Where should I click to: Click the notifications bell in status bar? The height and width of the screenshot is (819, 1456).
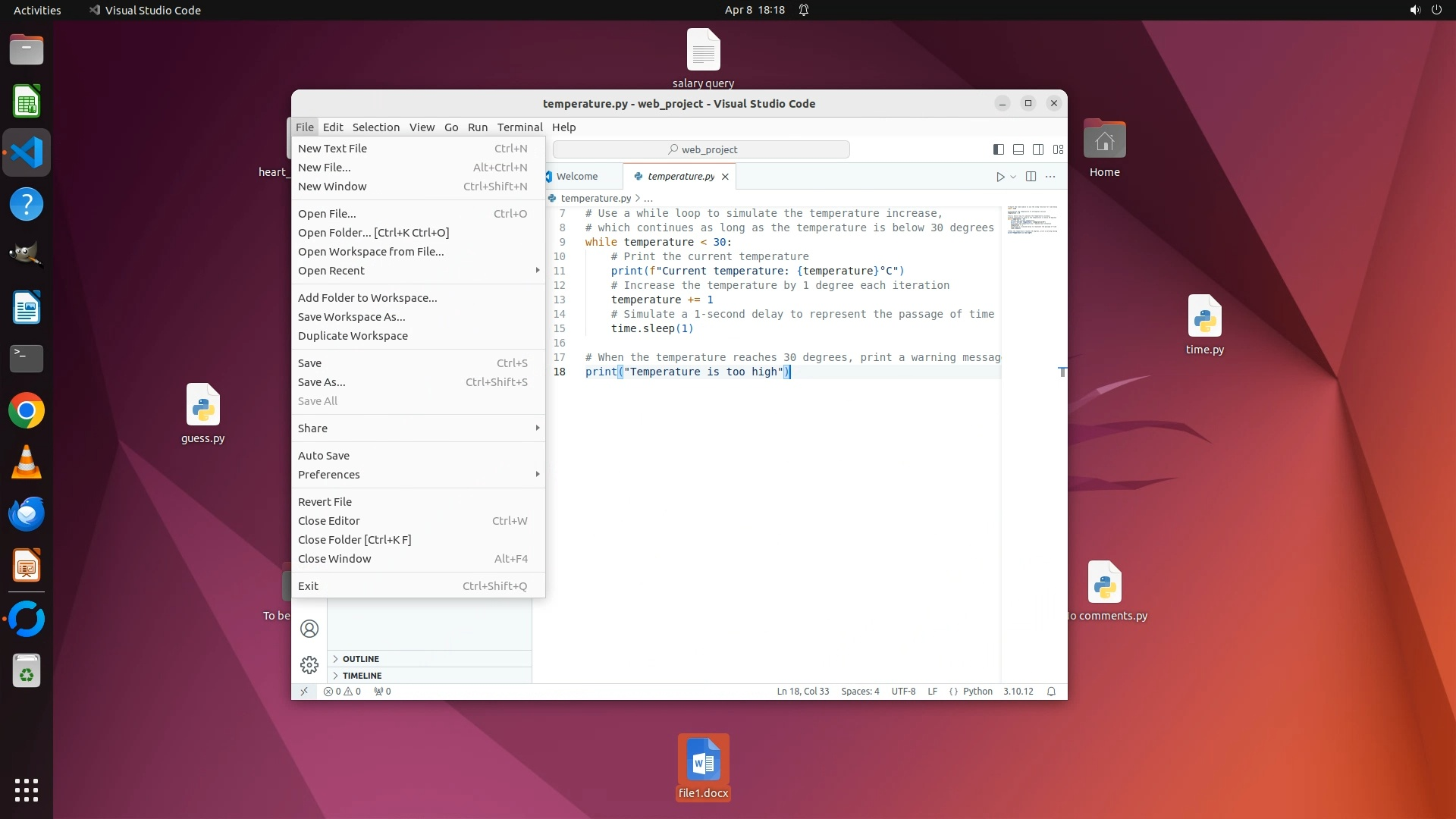coord(1051,692)
